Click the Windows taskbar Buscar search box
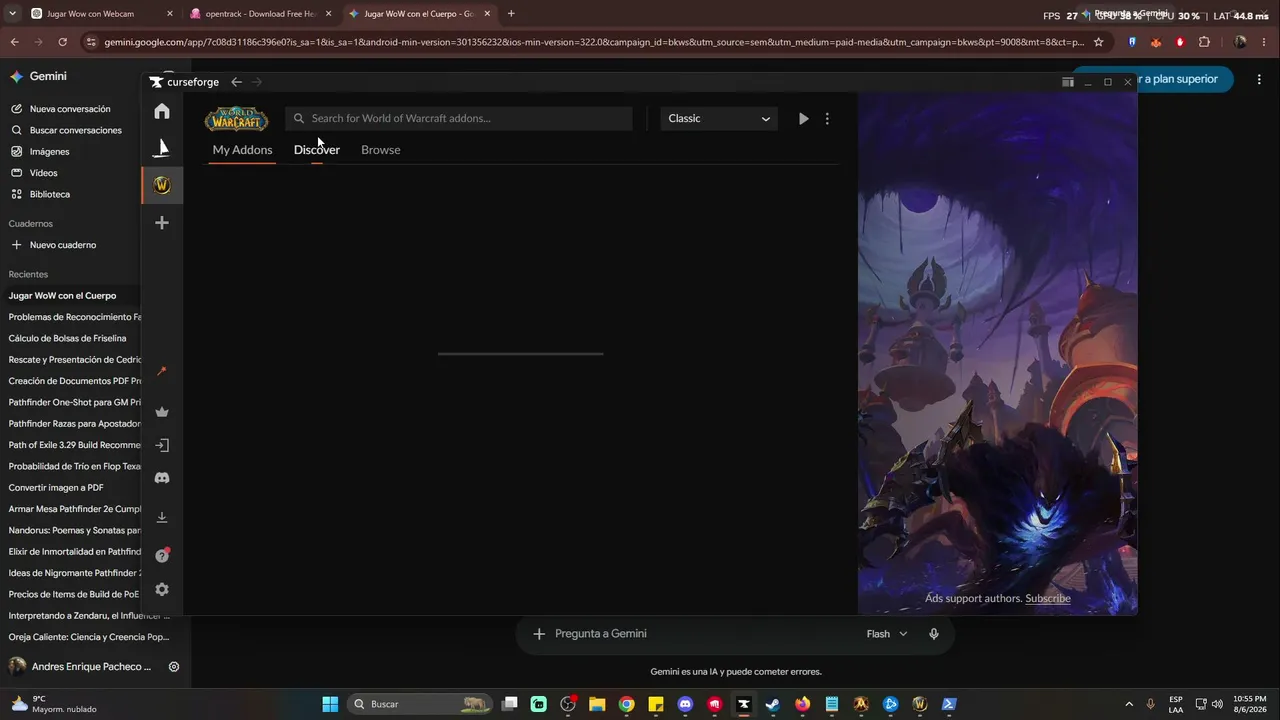Viewport: 1280px width, 720px height. tap(420, 704)
